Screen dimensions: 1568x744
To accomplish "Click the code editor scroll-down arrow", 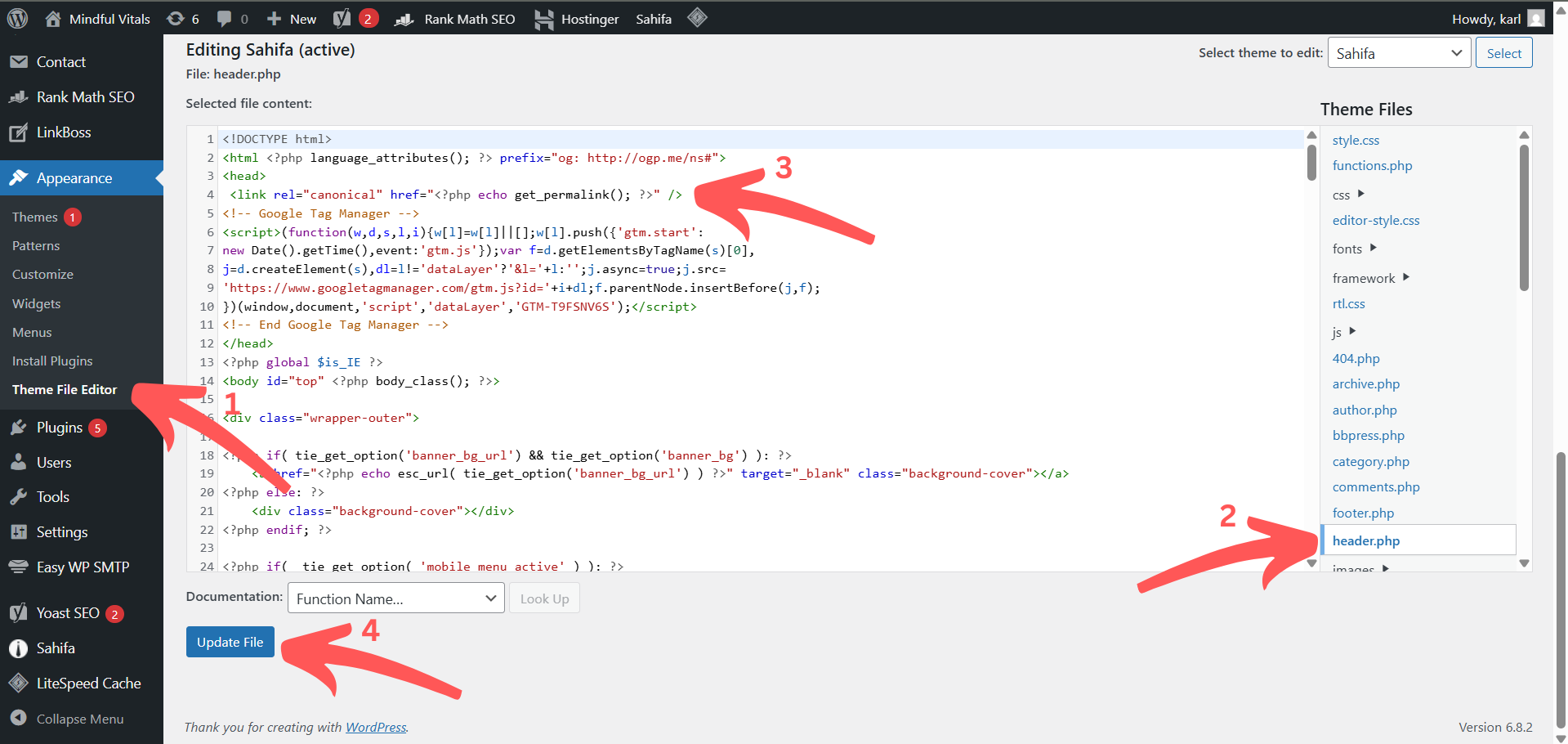I will (x=1311, y=562).
